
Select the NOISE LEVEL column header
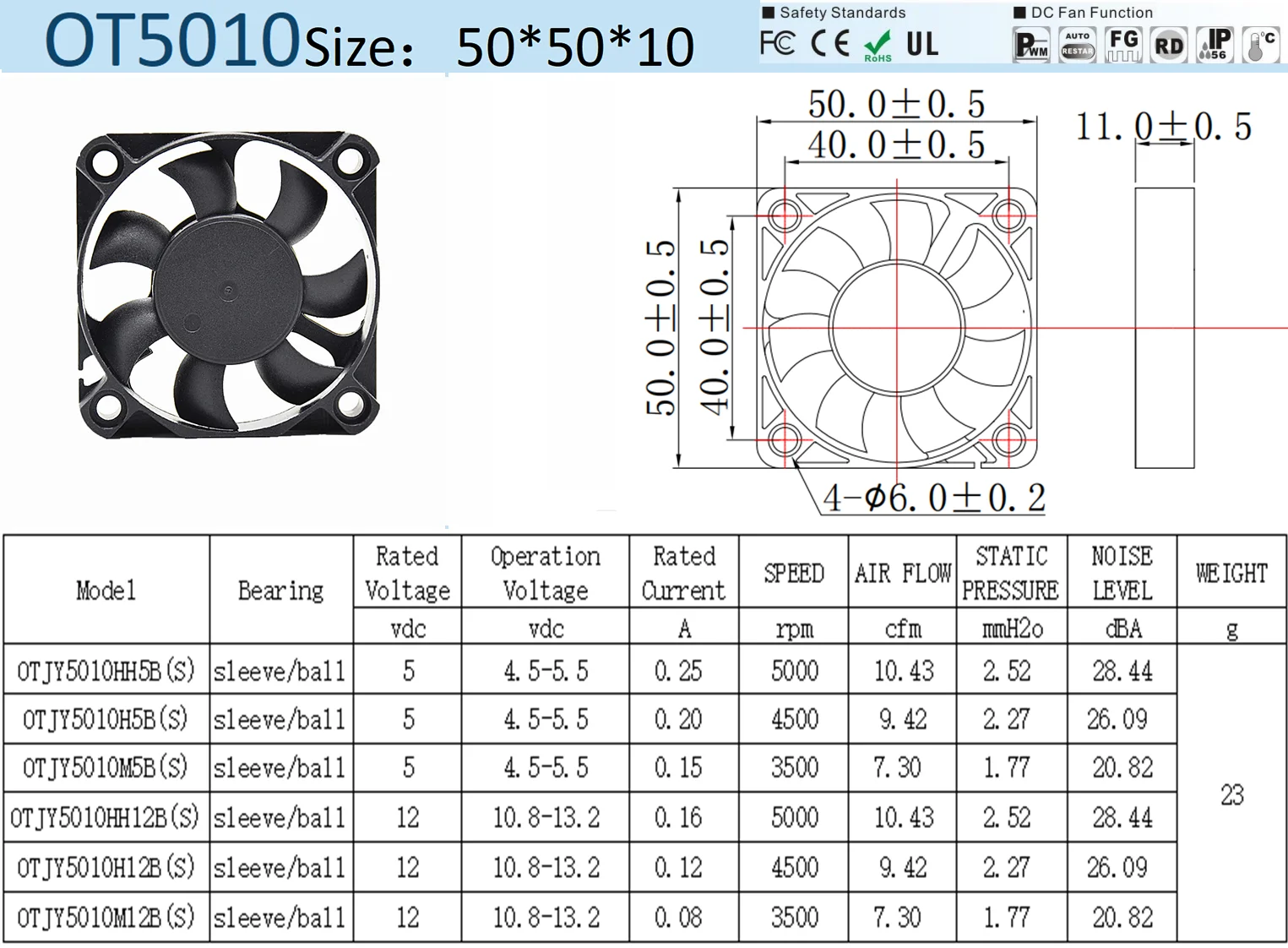(x=1123, y=573)
